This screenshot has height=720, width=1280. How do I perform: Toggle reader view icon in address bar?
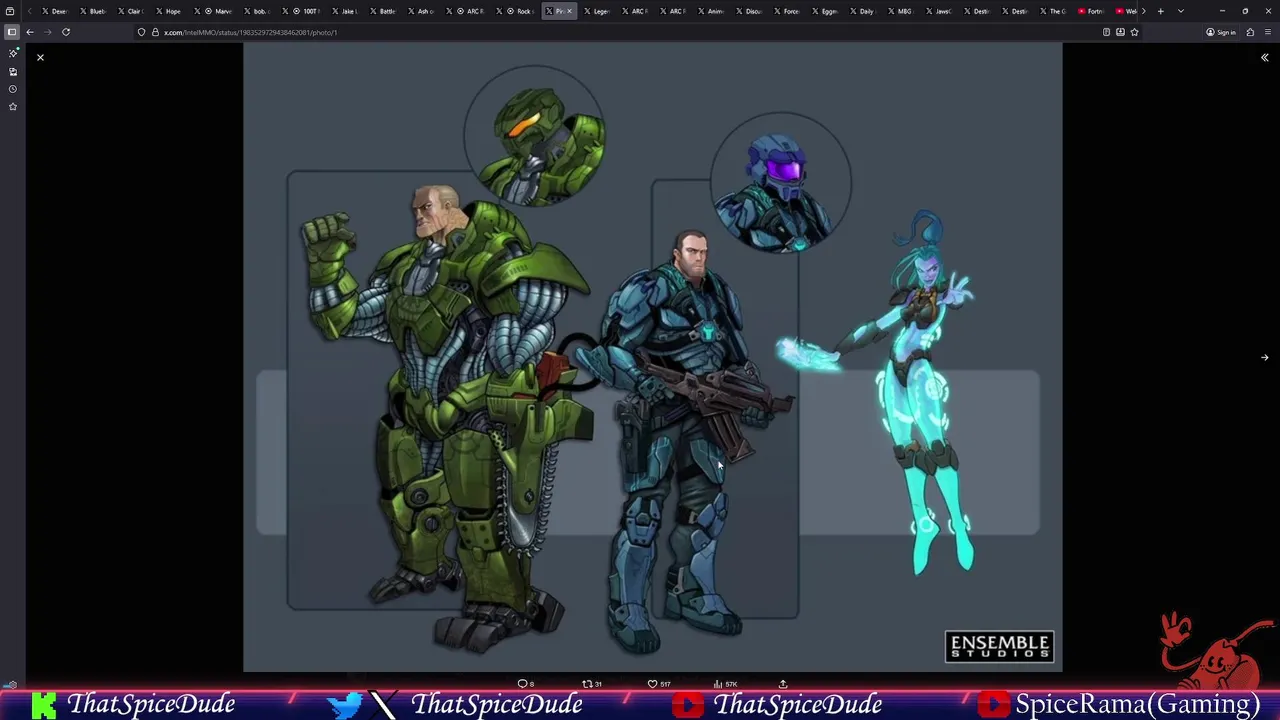(x=1106, y=32)
